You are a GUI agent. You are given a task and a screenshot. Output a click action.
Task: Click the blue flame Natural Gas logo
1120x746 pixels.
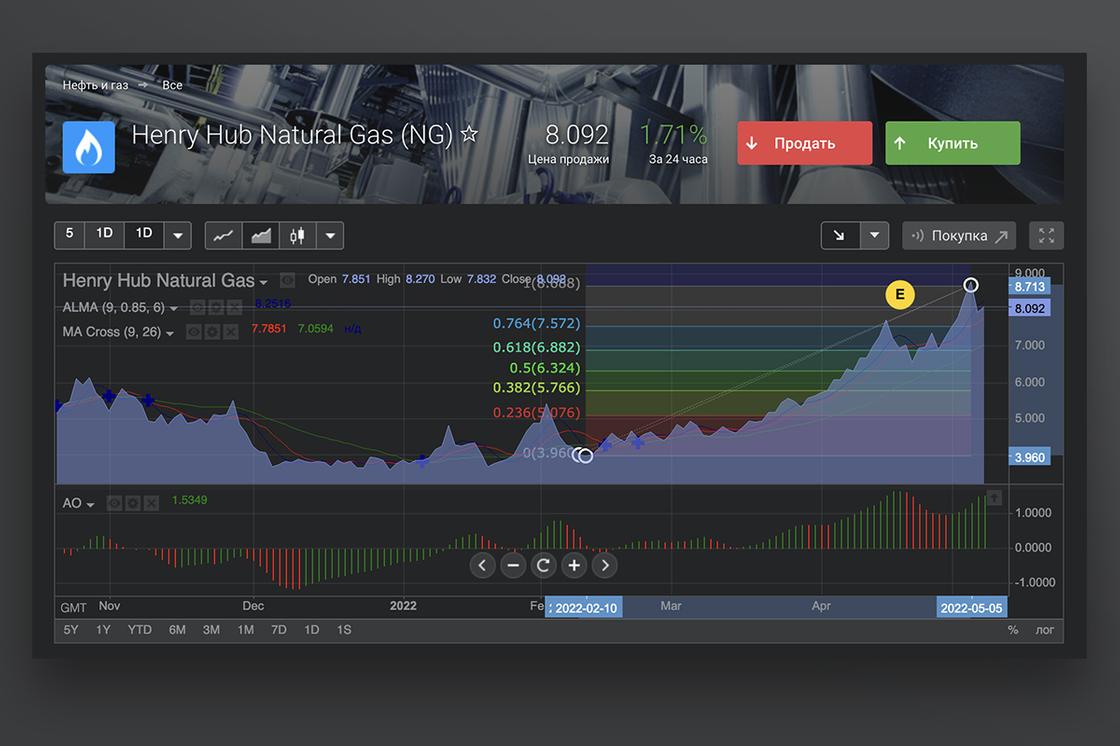point(89,147)
